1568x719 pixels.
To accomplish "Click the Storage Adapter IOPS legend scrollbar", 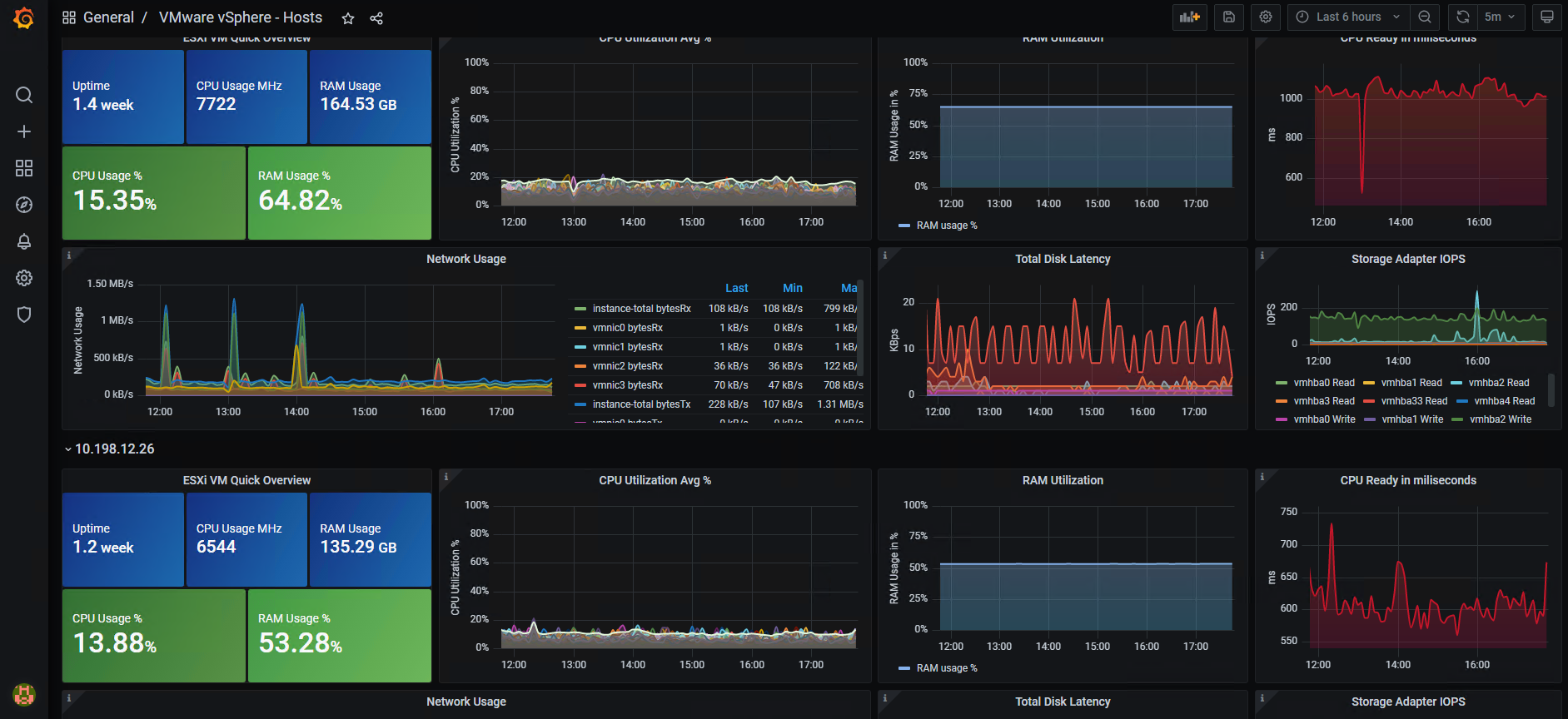I will (x=1551, y=389).
